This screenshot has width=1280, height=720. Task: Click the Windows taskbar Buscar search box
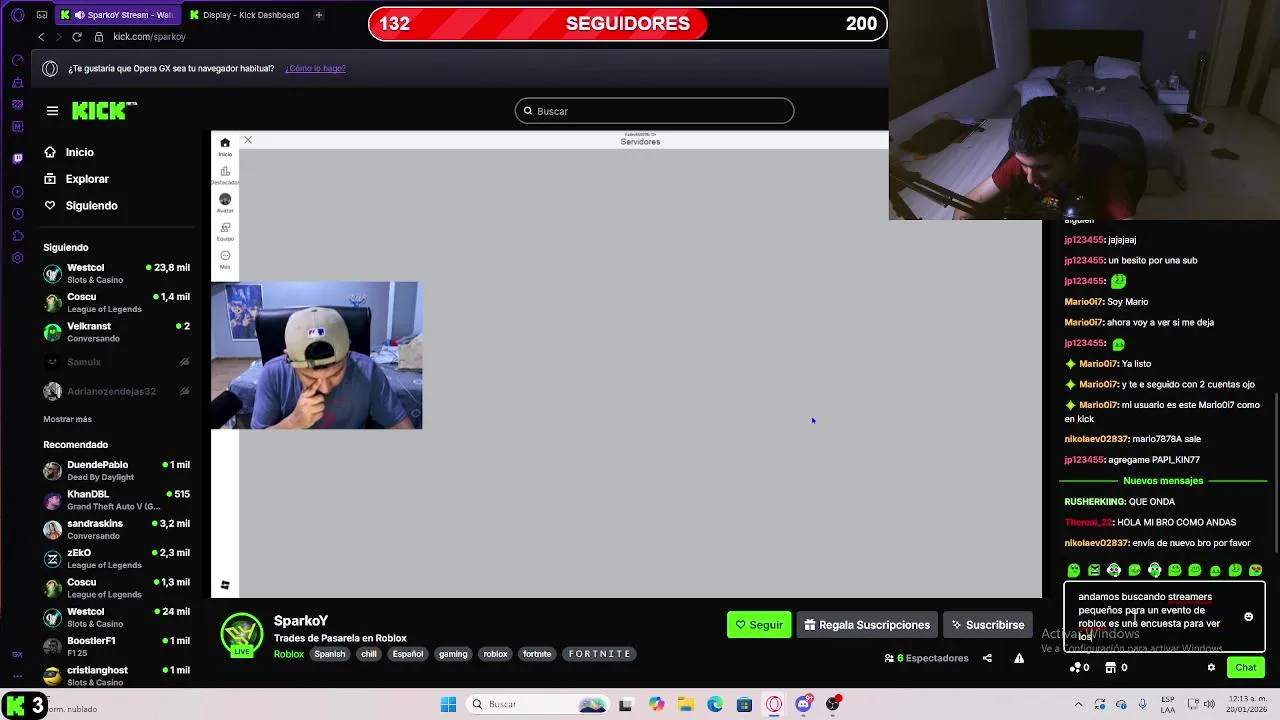click(x=539, y=704)
